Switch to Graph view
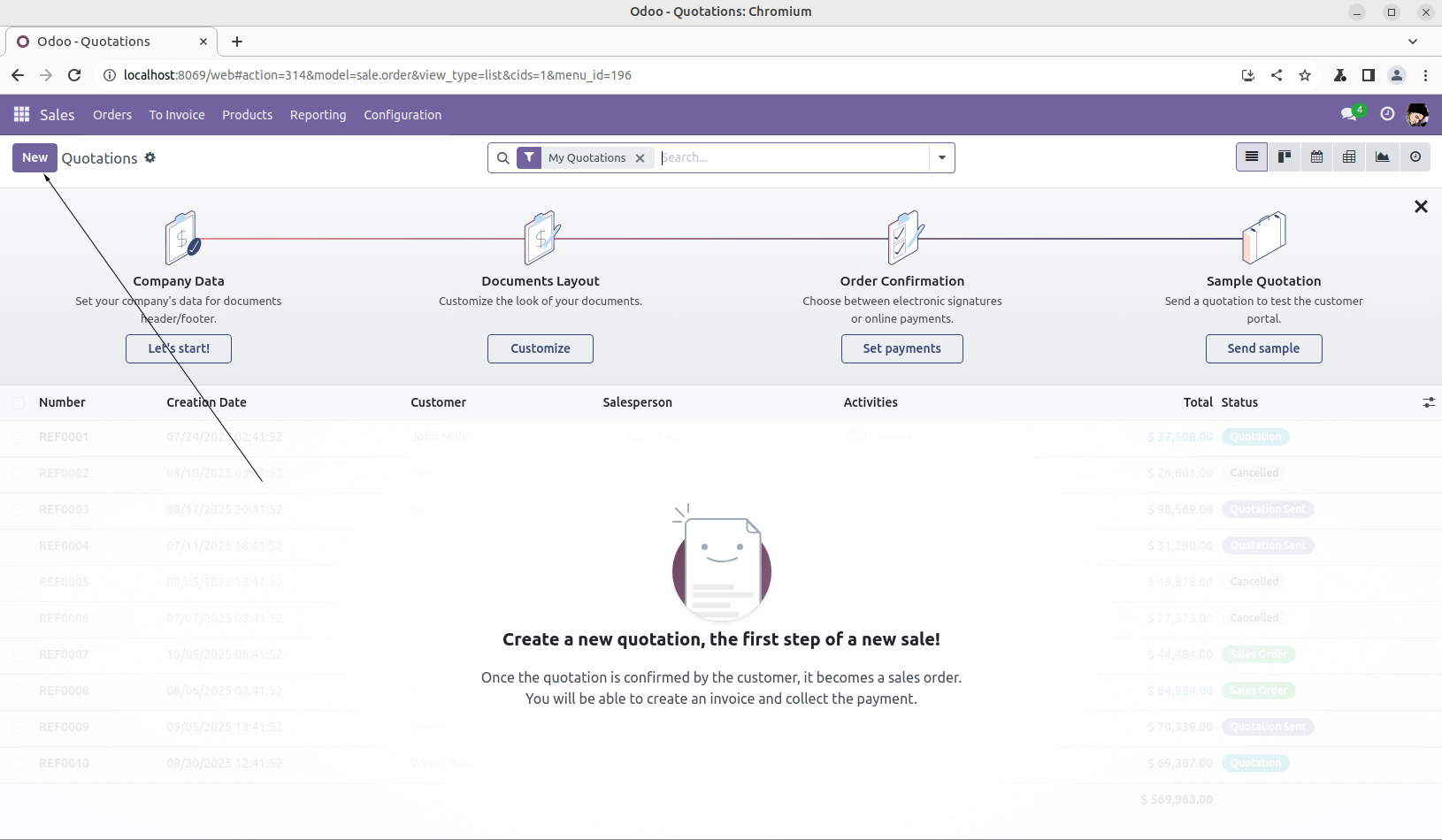1442x840 pixels. (1382, 157)
